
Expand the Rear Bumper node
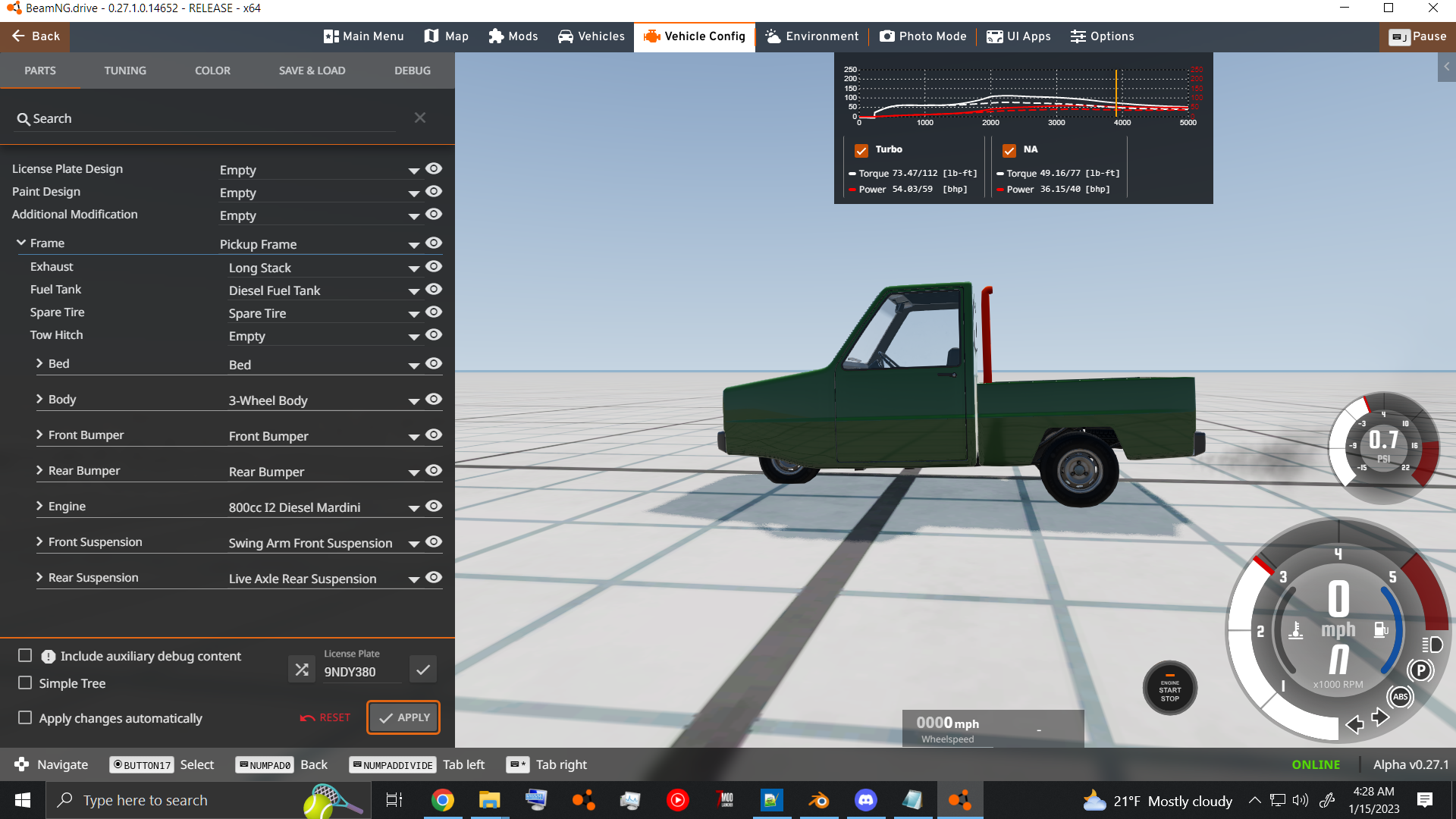pos(39,470)
